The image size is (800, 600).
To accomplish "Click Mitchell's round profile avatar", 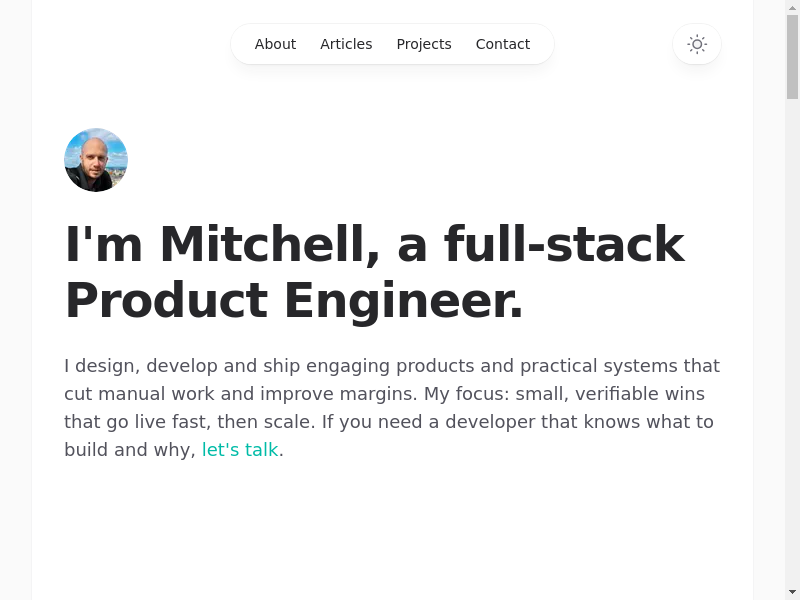I will [96, 160].
